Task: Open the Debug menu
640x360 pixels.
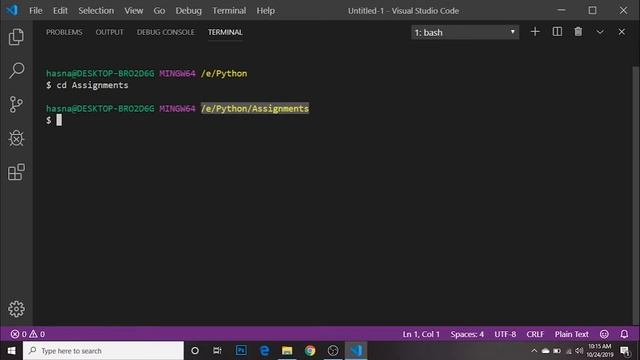Action: pos(189,11)
